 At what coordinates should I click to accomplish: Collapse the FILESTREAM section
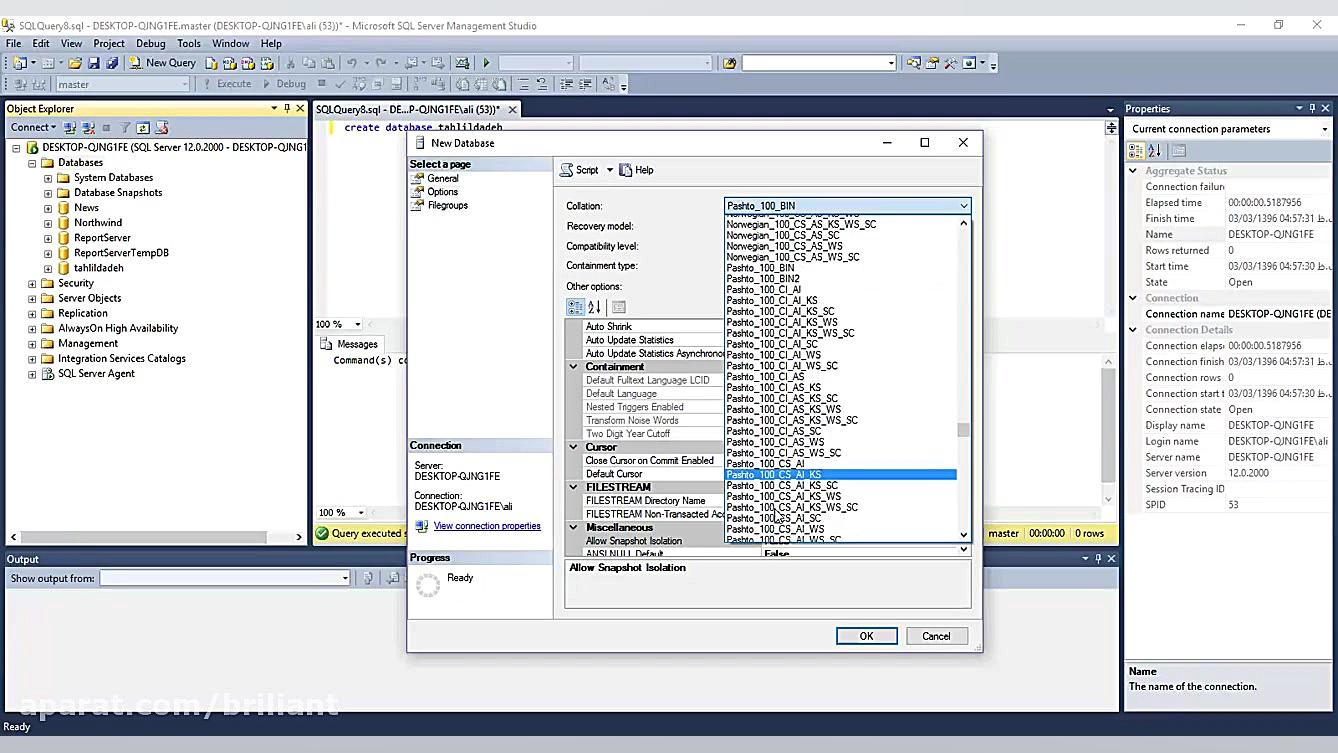(x=574, y=487)
